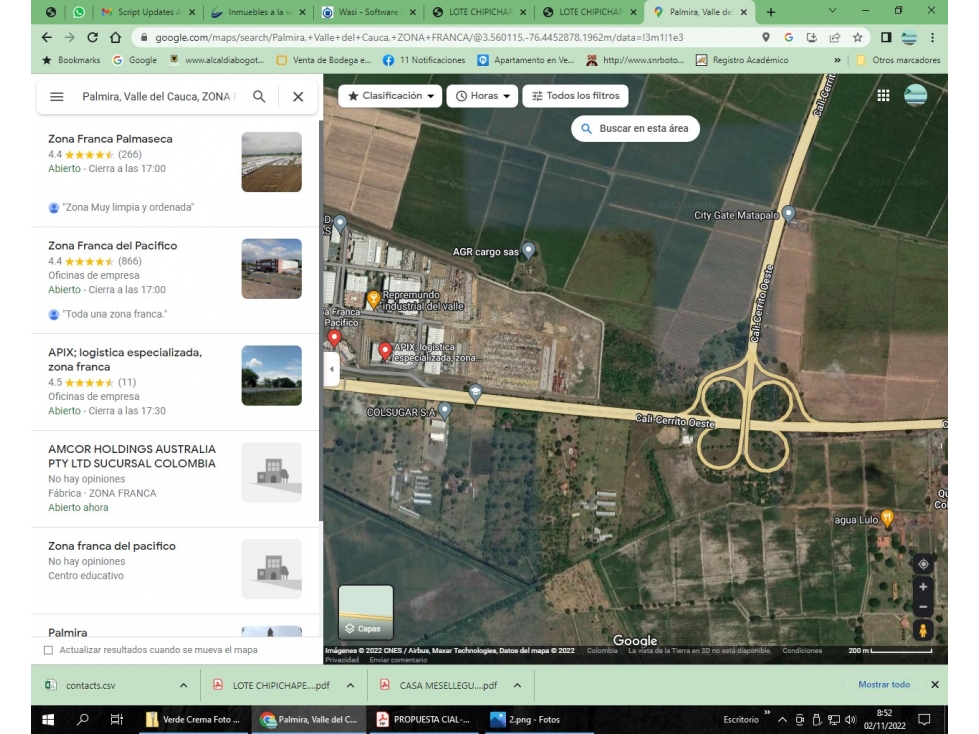Zoom in on the map
Viewport: 979px width, 734px height.
coord(923,587)
